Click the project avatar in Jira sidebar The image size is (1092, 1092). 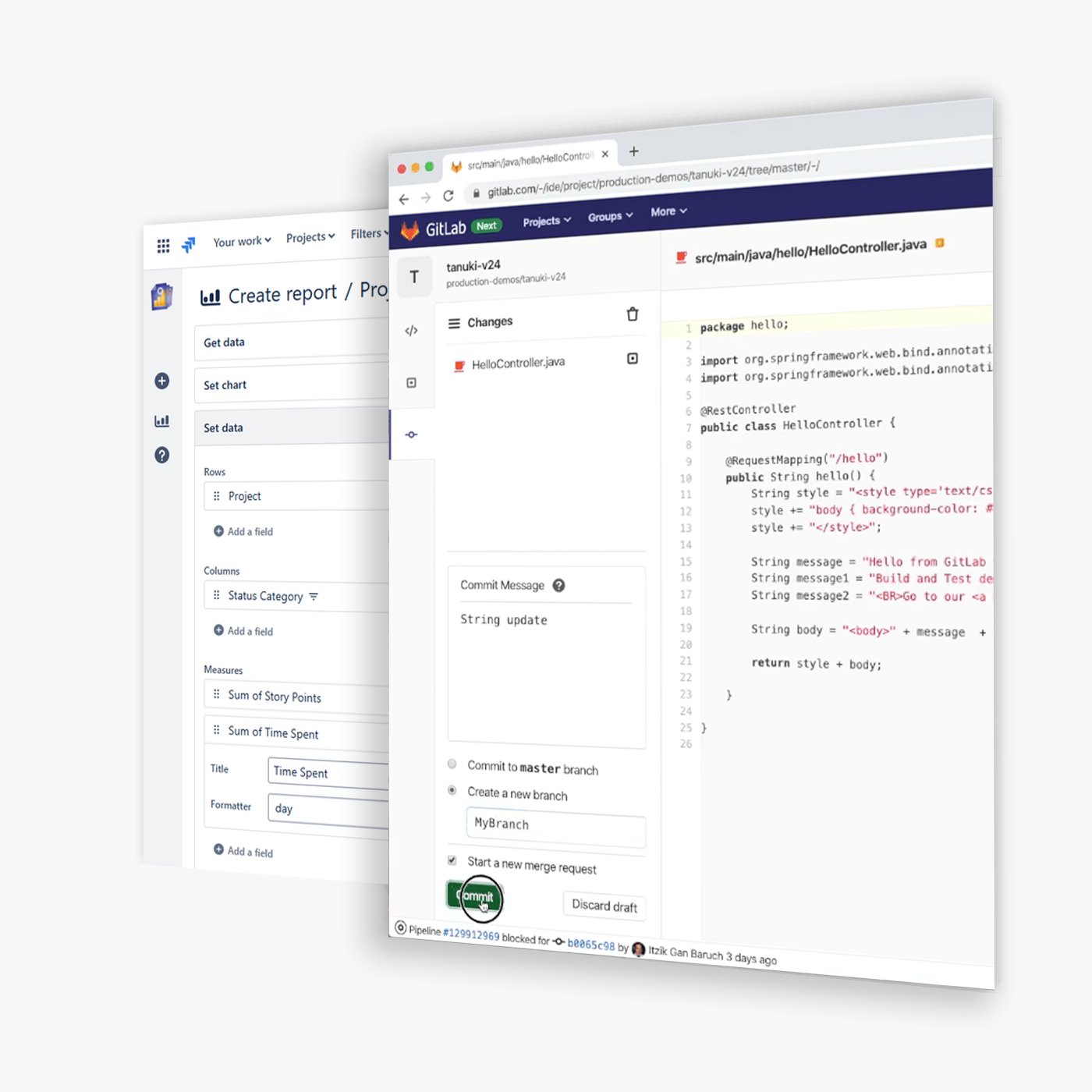coord(162,297)
